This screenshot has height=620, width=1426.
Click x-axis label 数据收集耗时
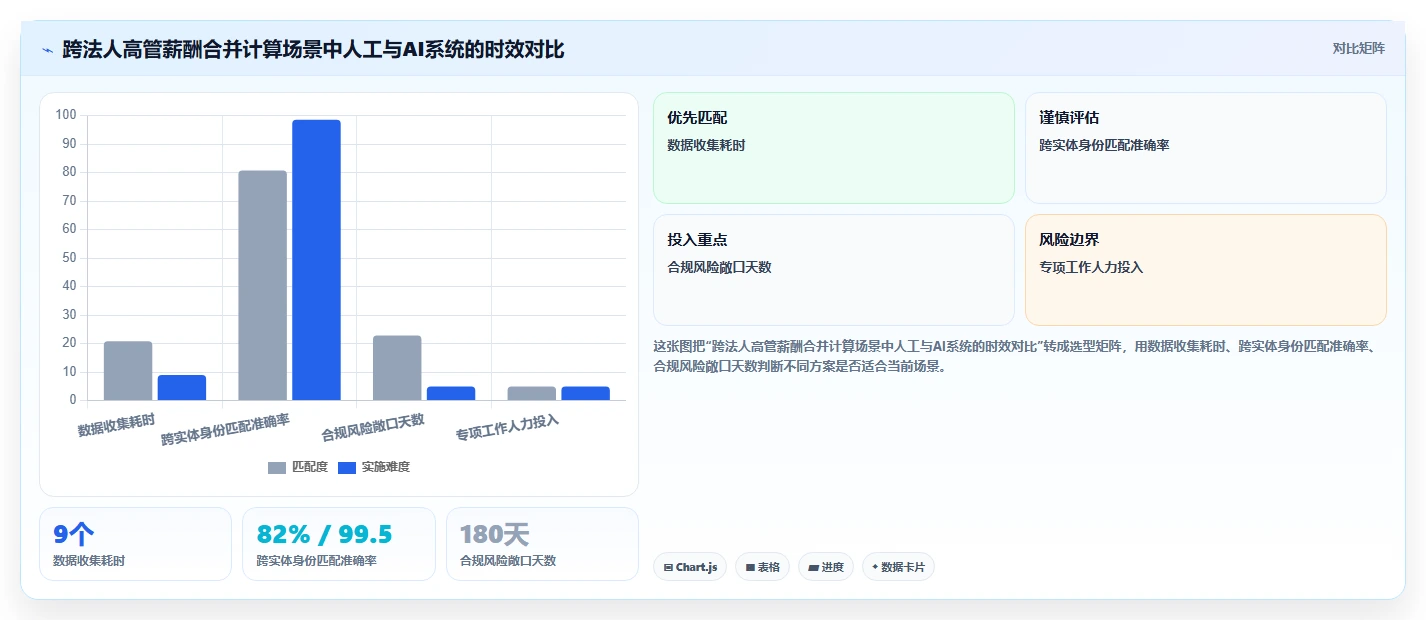point(117,423)
